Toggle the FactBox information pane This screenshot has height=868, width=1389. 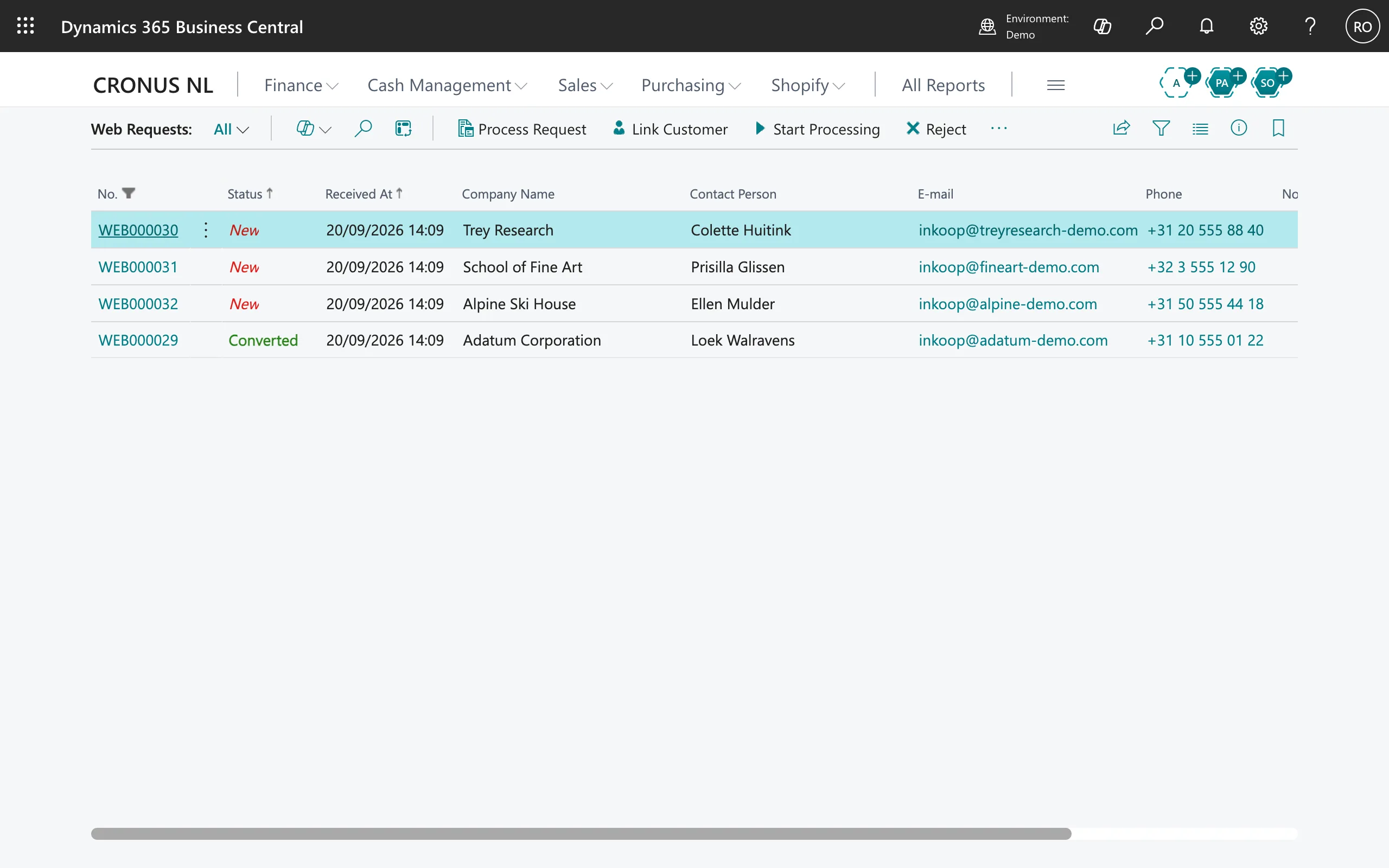[1239, 128]
